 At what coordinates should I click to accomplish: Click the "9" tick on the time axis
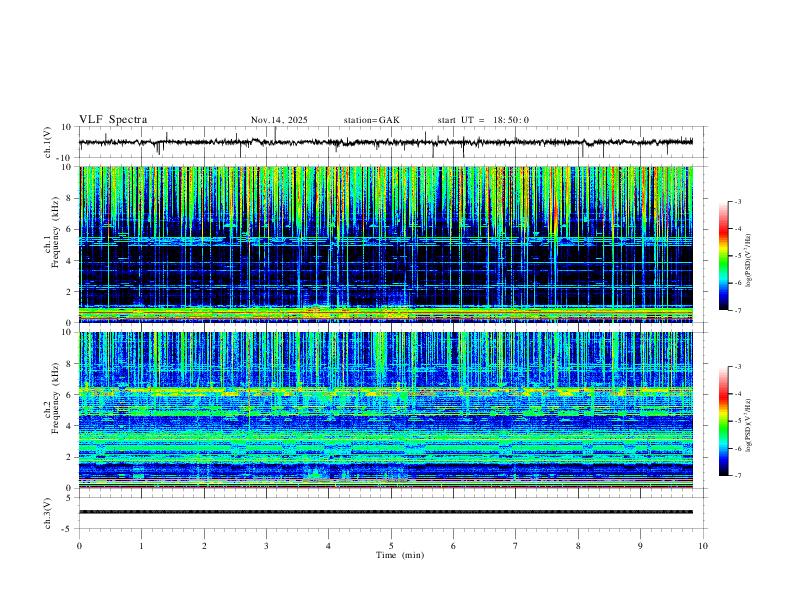[x=640, y=546]
